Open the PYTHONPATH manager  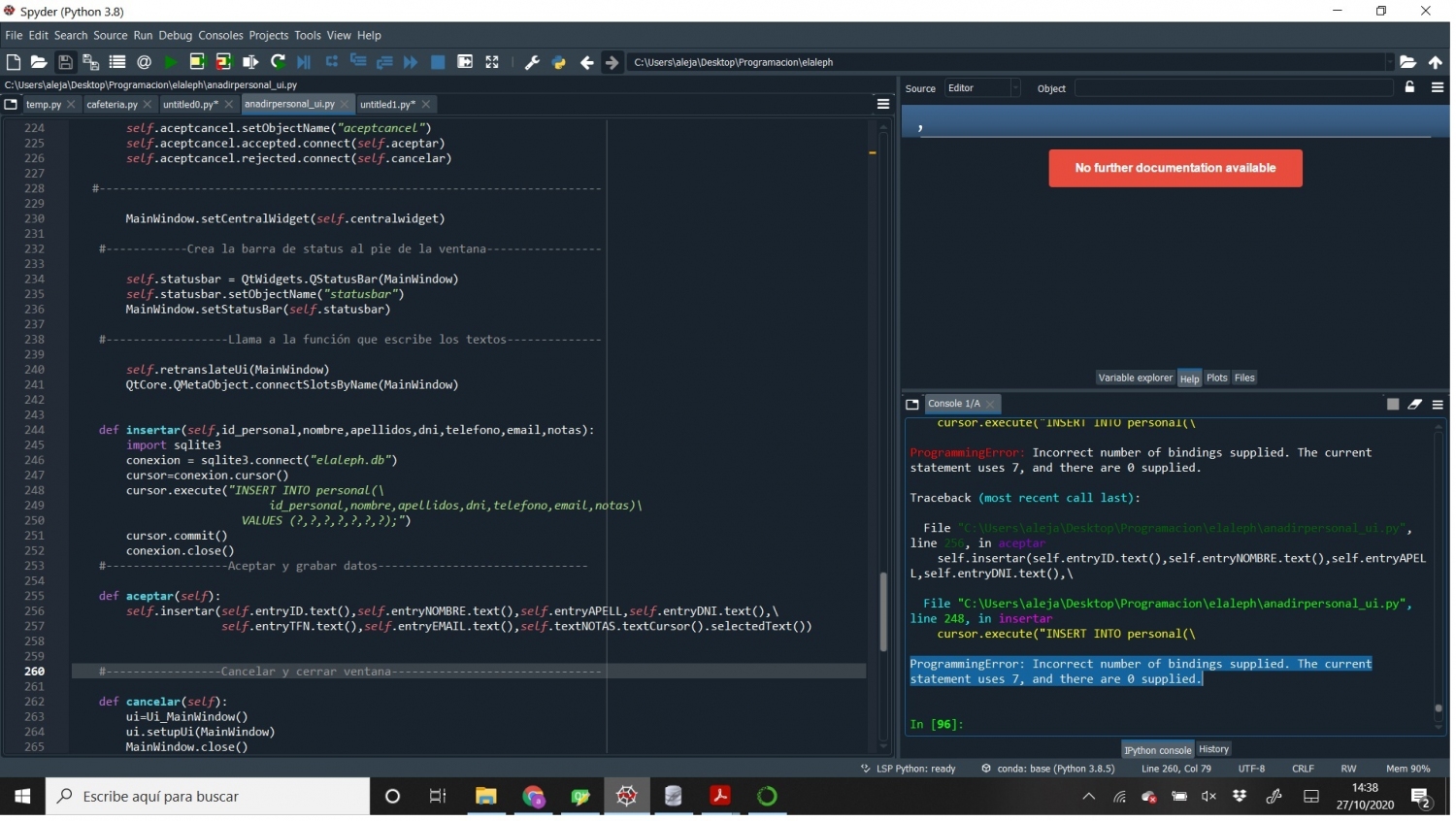[x=559, y=62]
